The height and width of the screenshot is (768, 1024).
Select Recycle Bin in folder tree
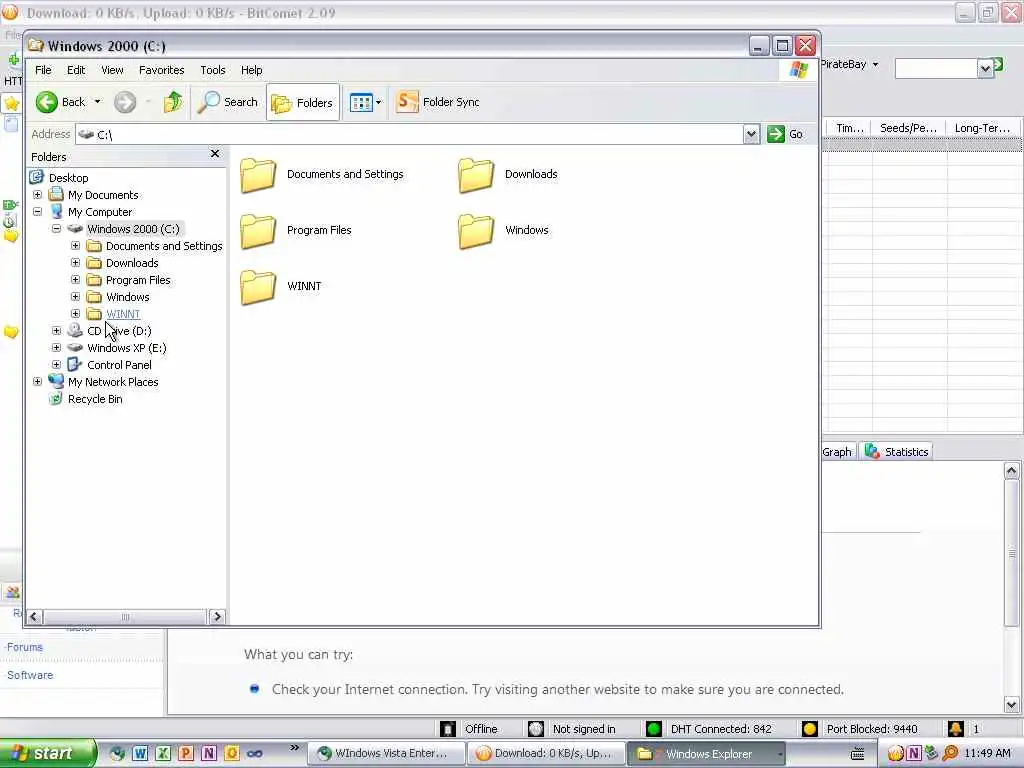click(x=95, y=399)
